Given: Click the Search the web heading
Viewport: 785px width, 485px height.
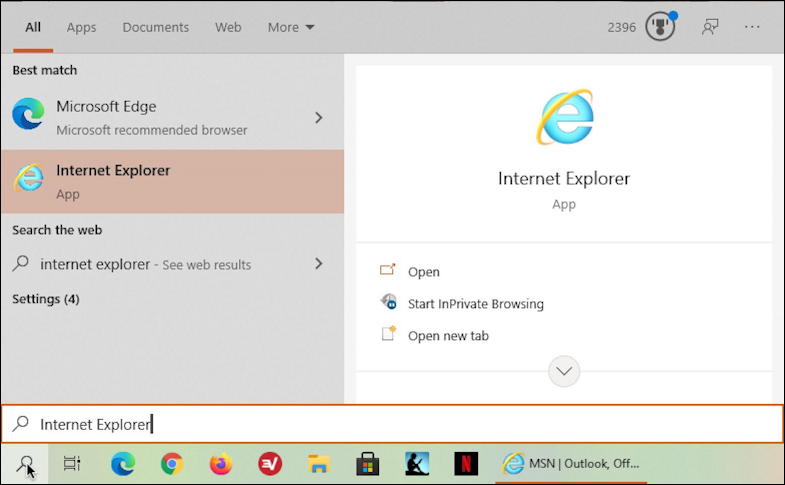Looking at the screenshot, I should [57, 230].
